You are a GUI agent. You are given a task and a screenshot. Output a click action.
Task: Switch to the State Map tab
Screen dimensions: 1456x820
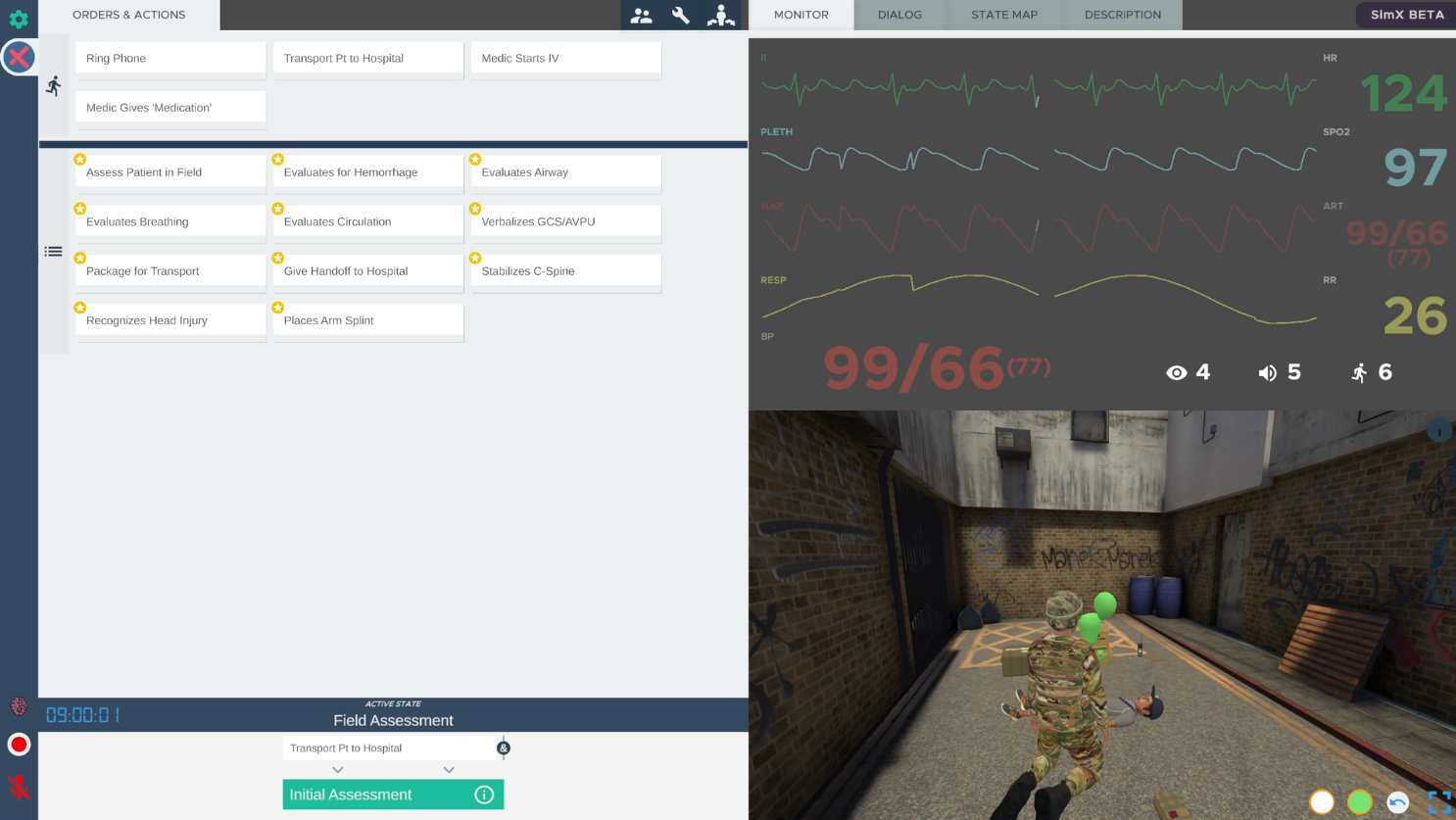click(x=1004, y=15)
